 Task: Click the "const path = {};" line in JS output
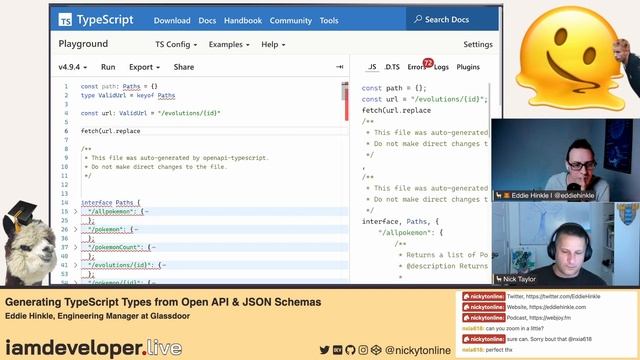click(394, 88)
